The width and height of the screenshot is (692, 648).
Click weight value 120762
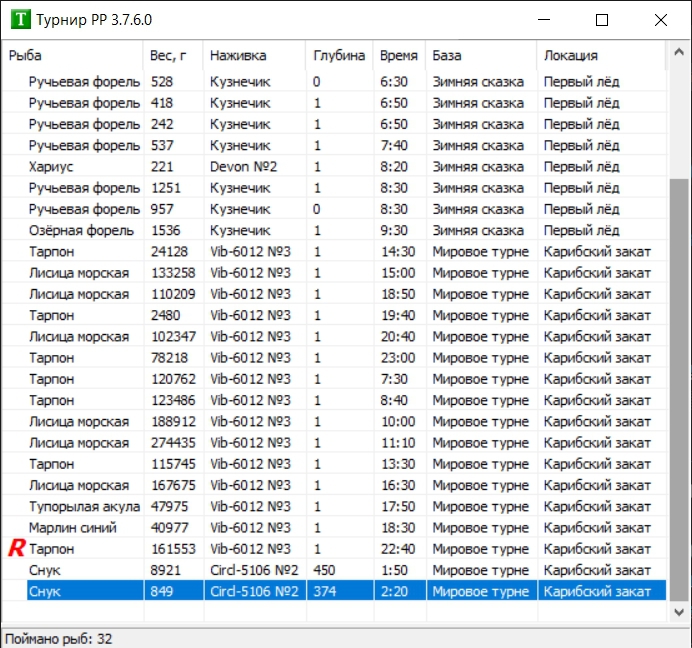(x=173, y=379)
